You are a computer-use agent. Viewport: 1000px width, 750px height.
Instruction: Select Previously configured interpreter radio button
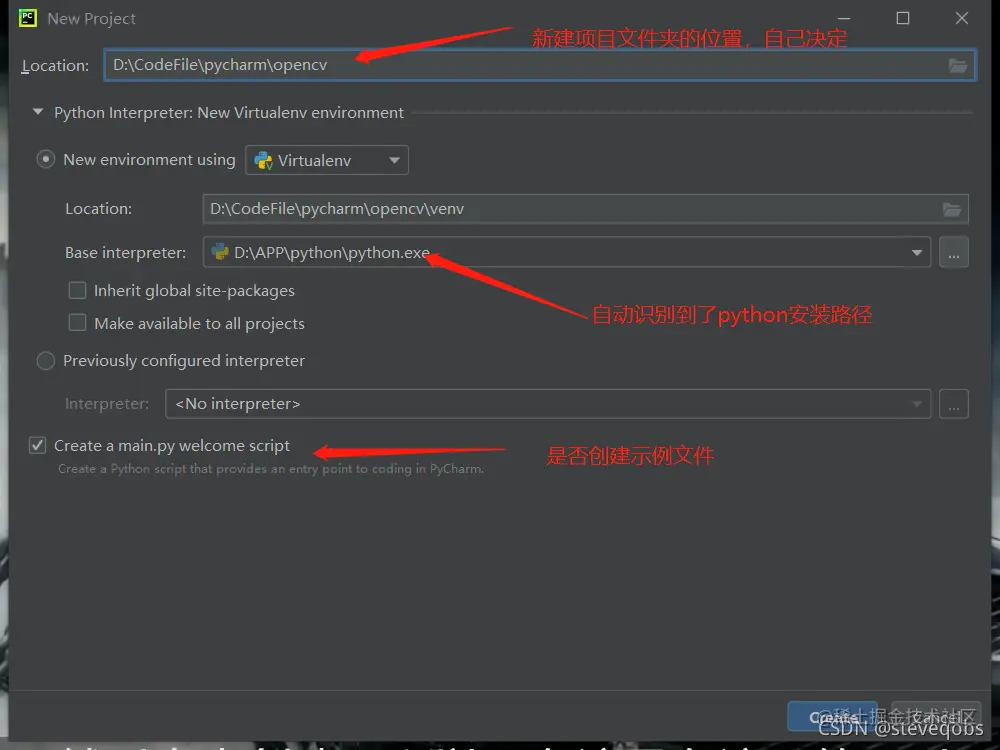(x=45, y=360)
